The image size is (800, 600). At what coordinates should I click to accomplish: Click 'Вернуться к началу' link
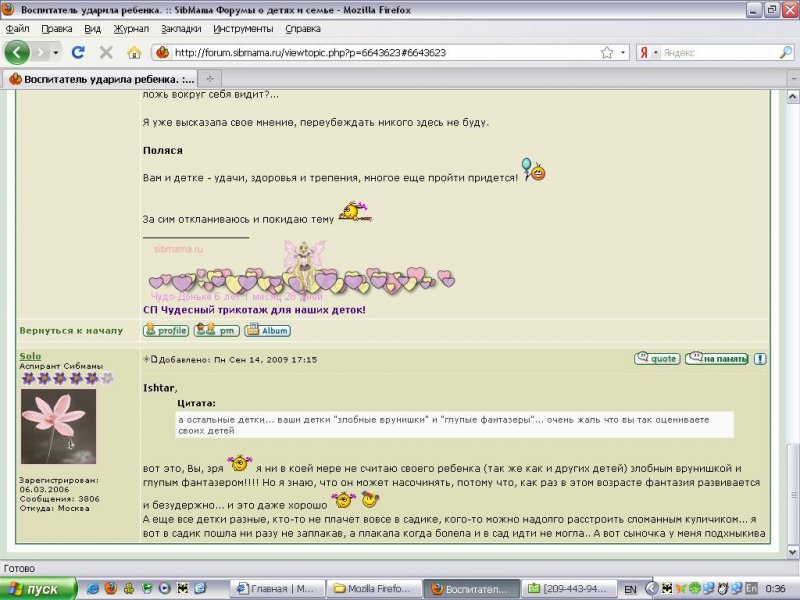tap(71, 330)
